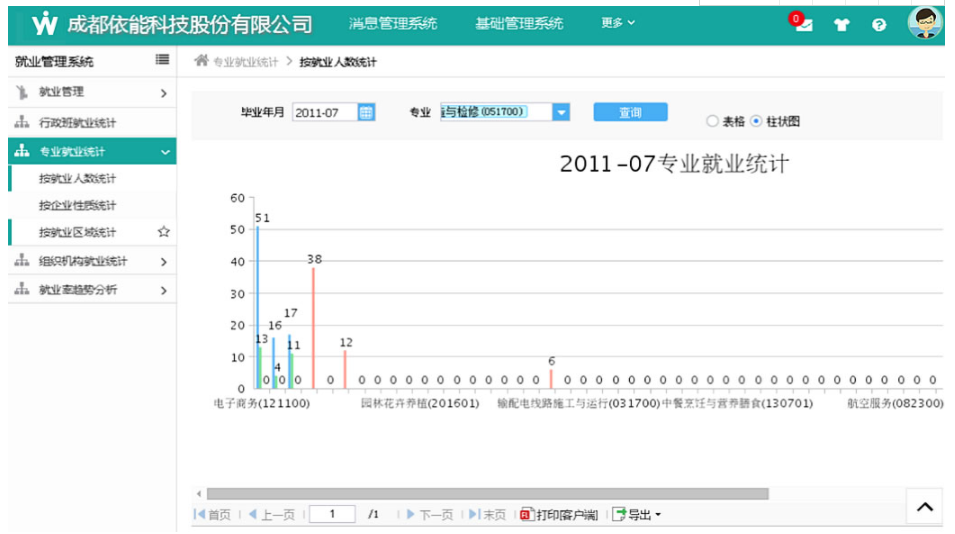
Task: Open 消息管理系统 in top navigation
Action: pyautogui.click(x=393, y=23)
